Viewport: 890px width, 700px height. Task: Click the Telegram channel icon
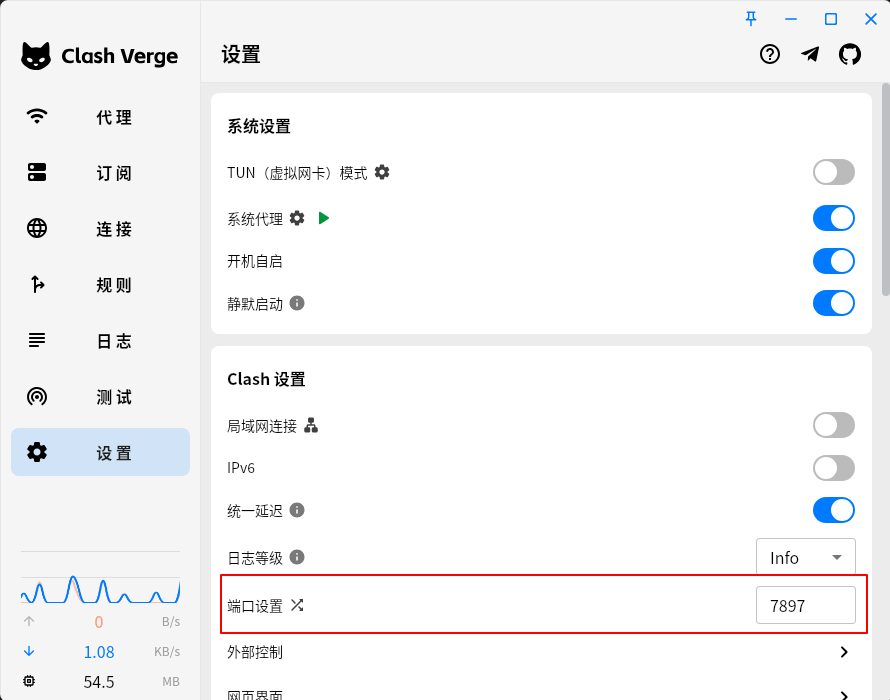810,55
